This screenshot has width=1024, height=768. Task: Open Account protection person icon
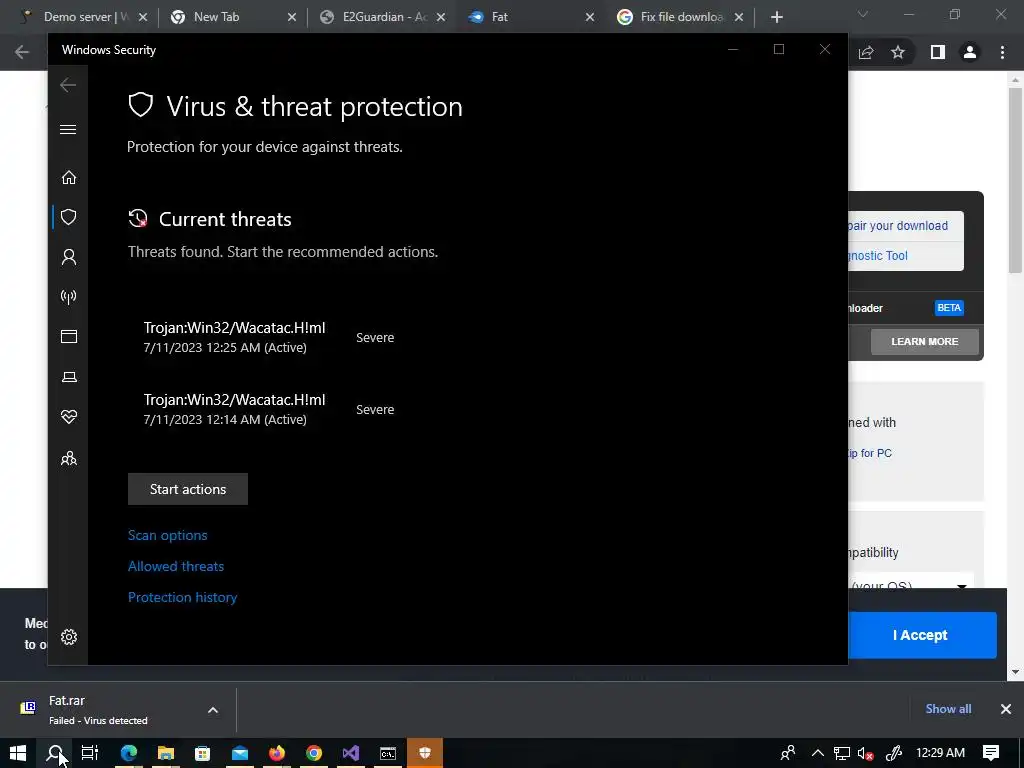69,257
